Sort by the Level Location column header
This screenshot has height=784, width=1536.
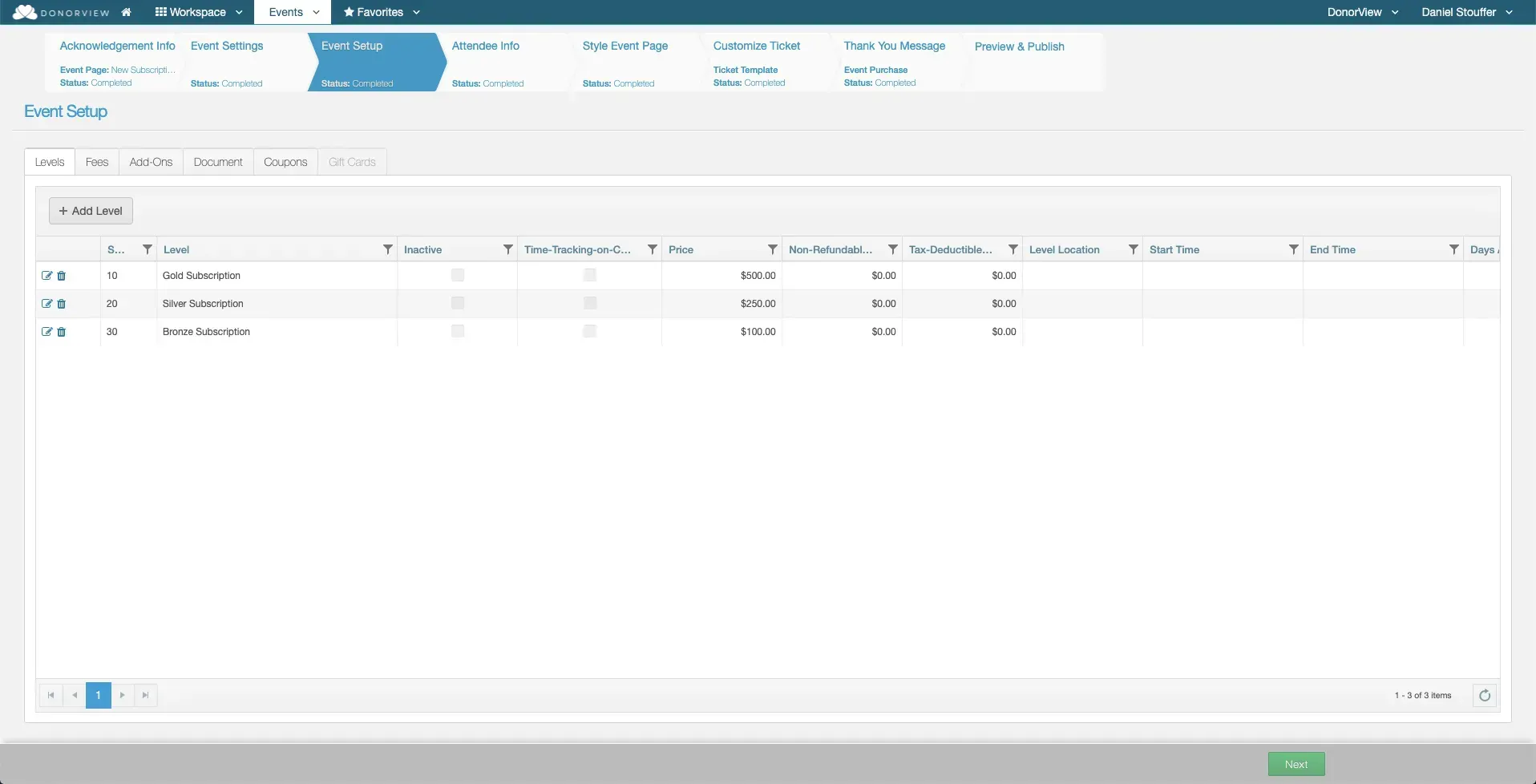(1064, 249)
